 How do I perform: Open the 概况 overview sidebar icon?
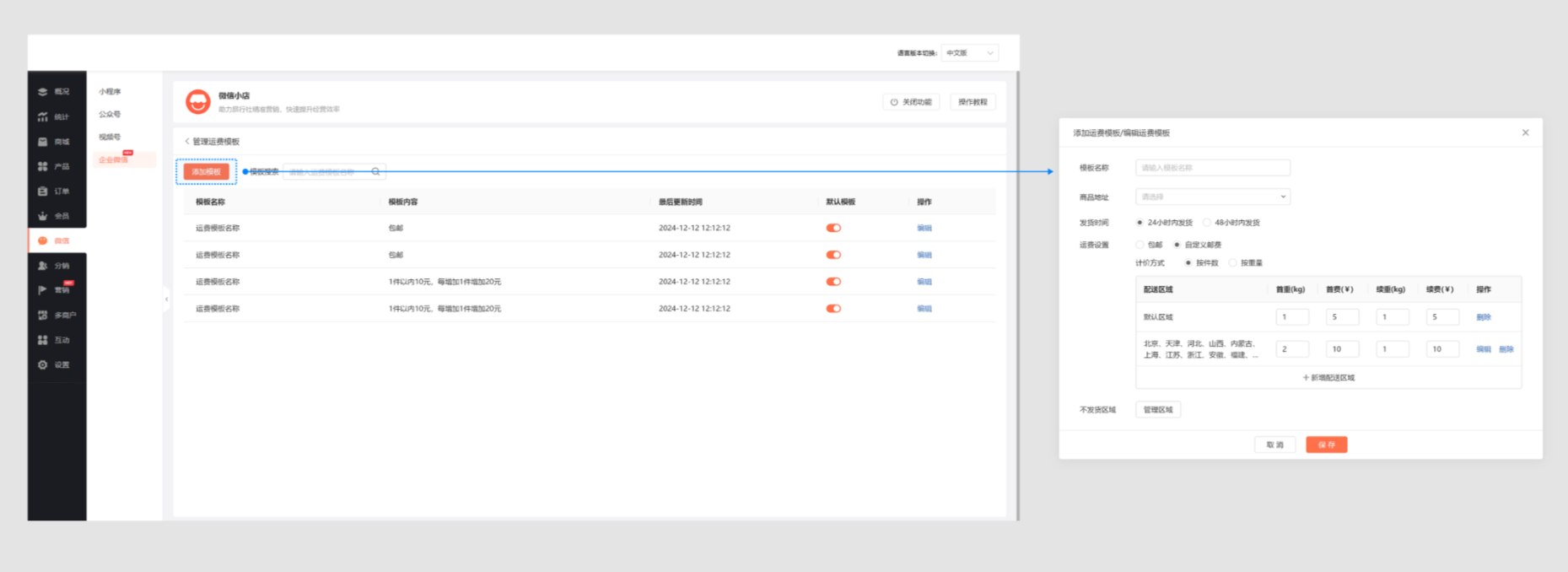pos(42,92)
